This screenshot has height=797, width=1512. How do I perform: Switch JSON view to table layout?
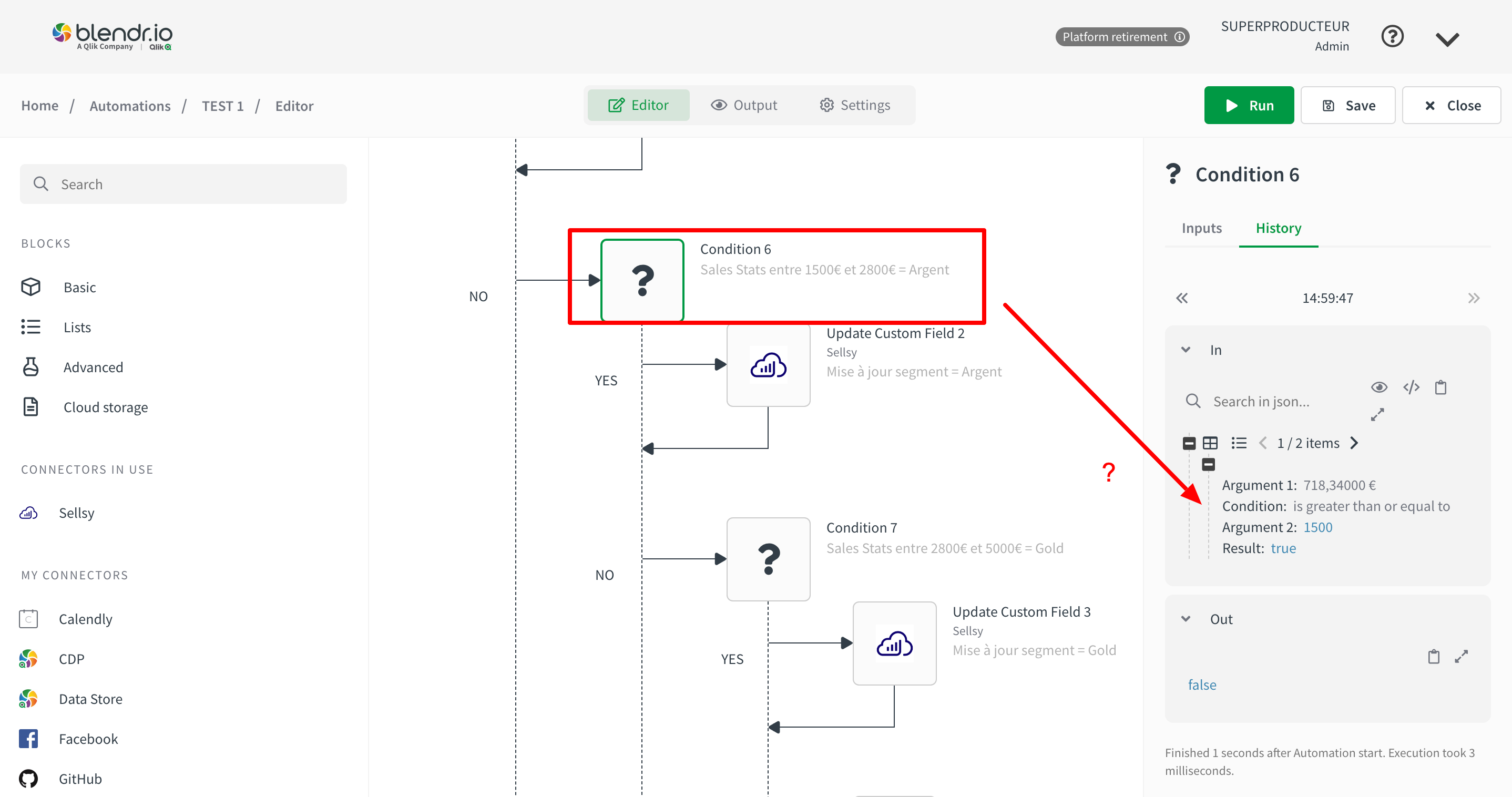(x=1210, y=443)
